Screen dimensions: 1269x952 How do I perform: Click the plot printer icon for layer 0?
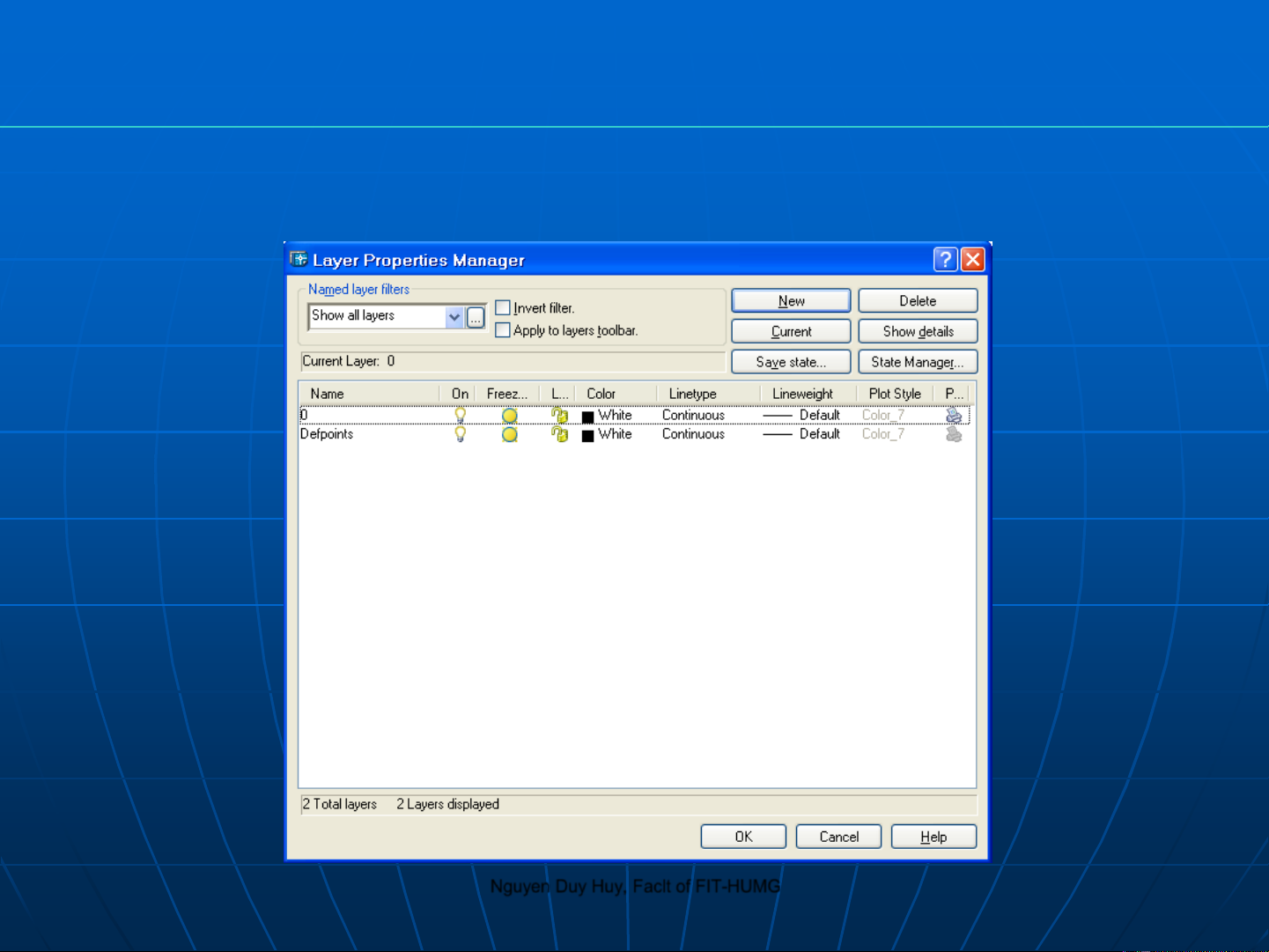point(953,415)
